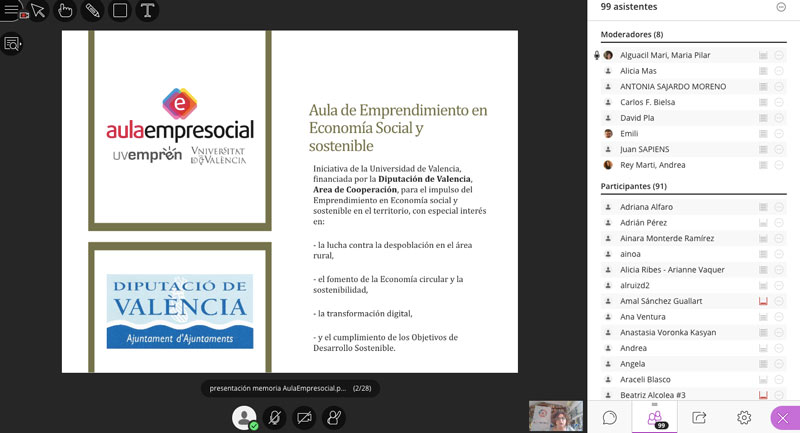Image resolution: width=800 pixels, height=433 pixels.
Task: Toggle the video camera on
Action: [304, 417]
